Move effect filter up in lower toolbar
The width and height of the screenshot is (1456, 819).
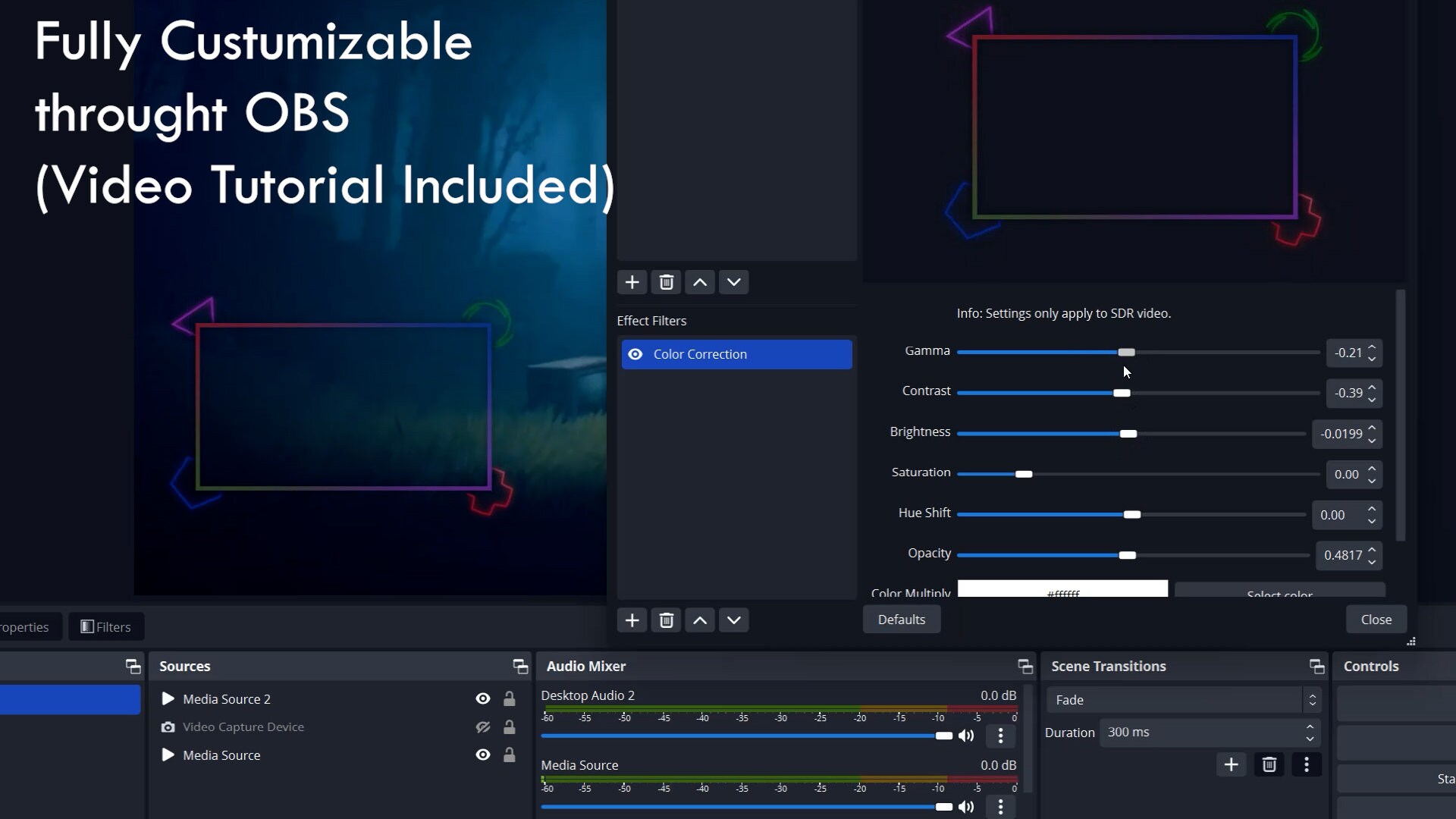tap(700, 620)
